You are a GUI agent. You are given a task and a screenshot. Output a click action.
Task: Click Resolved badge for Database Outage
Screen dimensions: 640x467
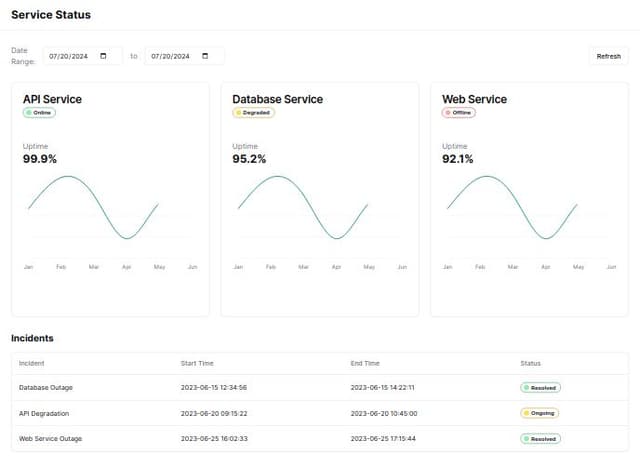click(x=540, y=387)
